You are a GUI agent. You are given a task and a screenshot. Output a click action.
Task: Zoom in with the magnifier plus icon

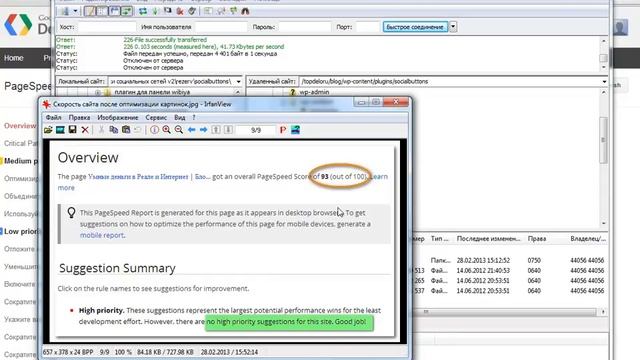click(167, 130)
